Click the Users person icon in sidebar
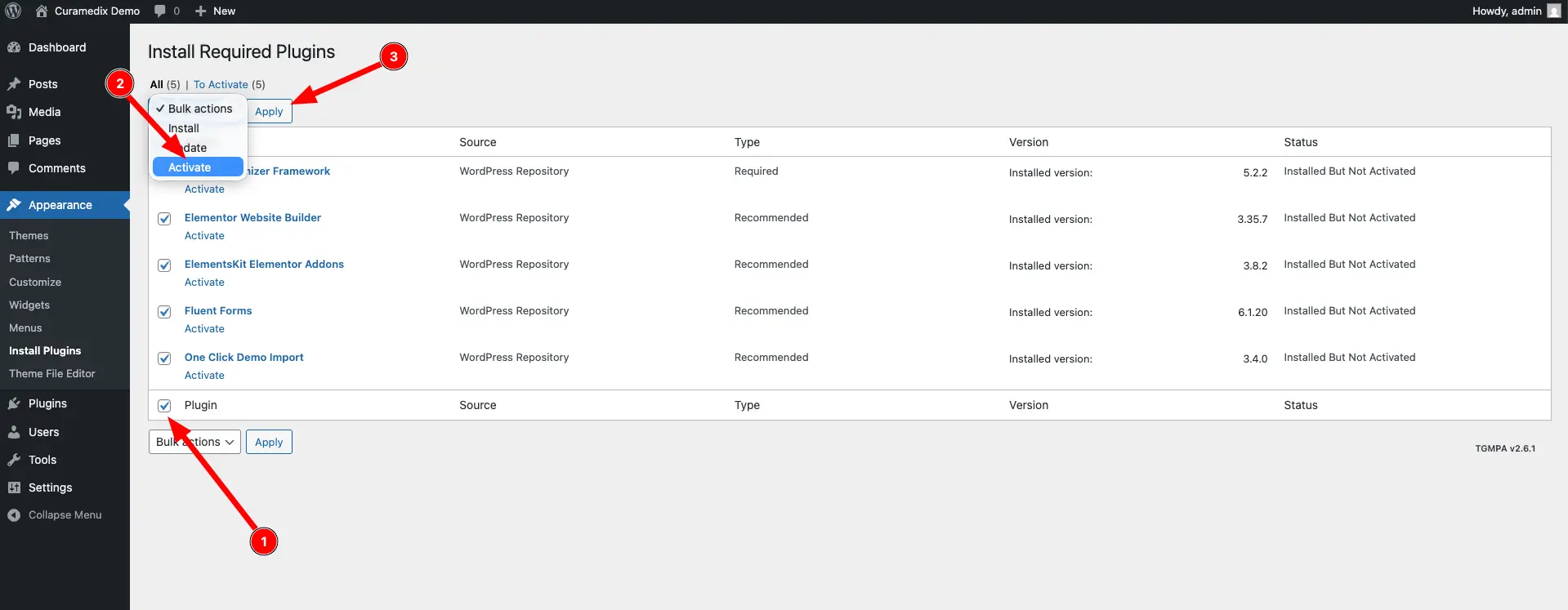This screenshot has width=1568, height=610. pyautogui.click(x=14, y=432)
